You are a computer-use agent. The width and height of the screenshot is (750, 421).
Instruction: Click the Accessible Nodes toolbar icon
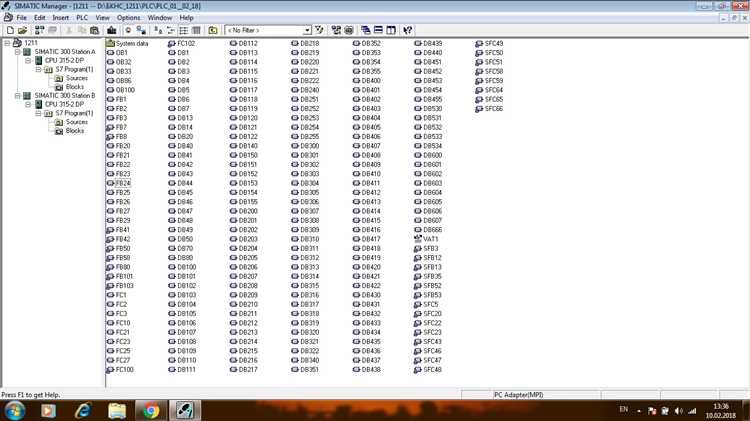tap(40, 30)
